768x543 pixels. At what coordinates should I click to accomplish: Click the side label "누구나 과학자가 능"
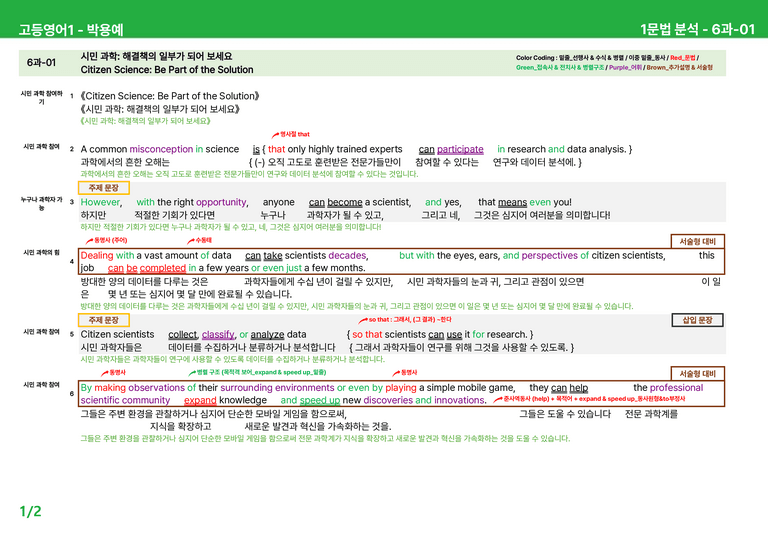click(x=41, y=203)
